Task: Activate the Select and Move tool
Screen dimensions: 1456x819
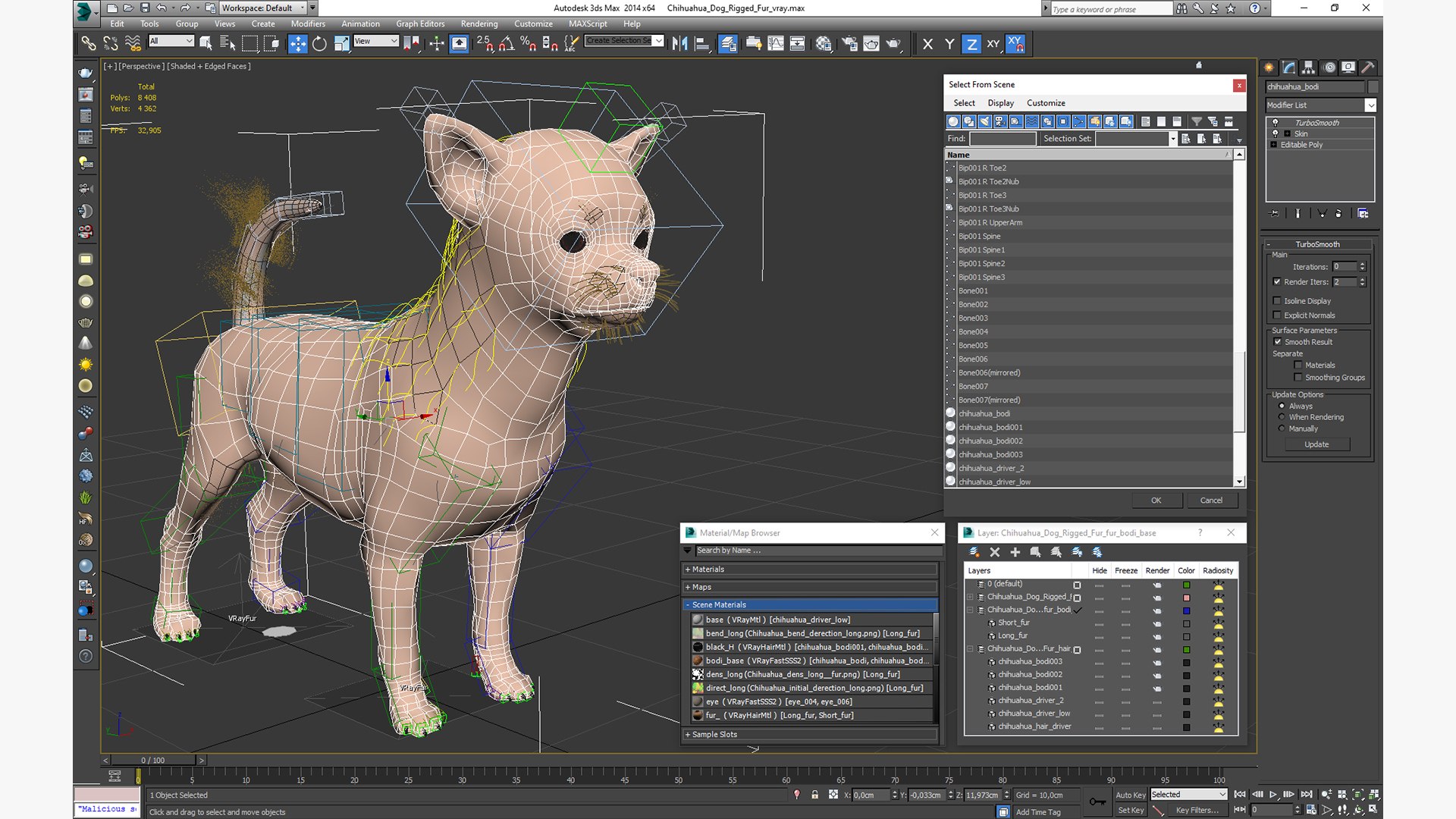Action: pos(298,44)
